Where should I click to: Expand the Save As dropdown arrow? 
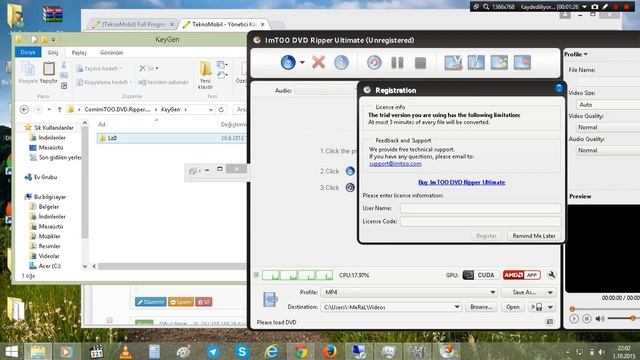[551, 292]
